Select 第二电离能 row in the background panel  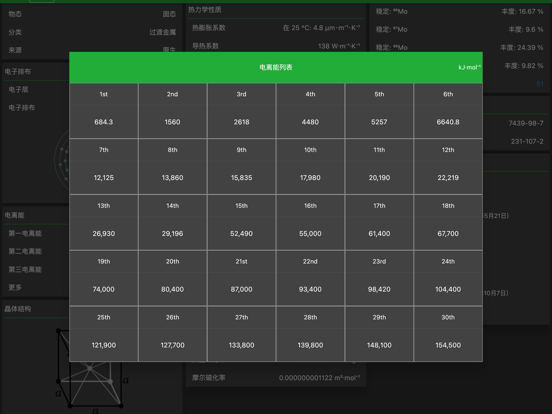[x=25, y=251]
